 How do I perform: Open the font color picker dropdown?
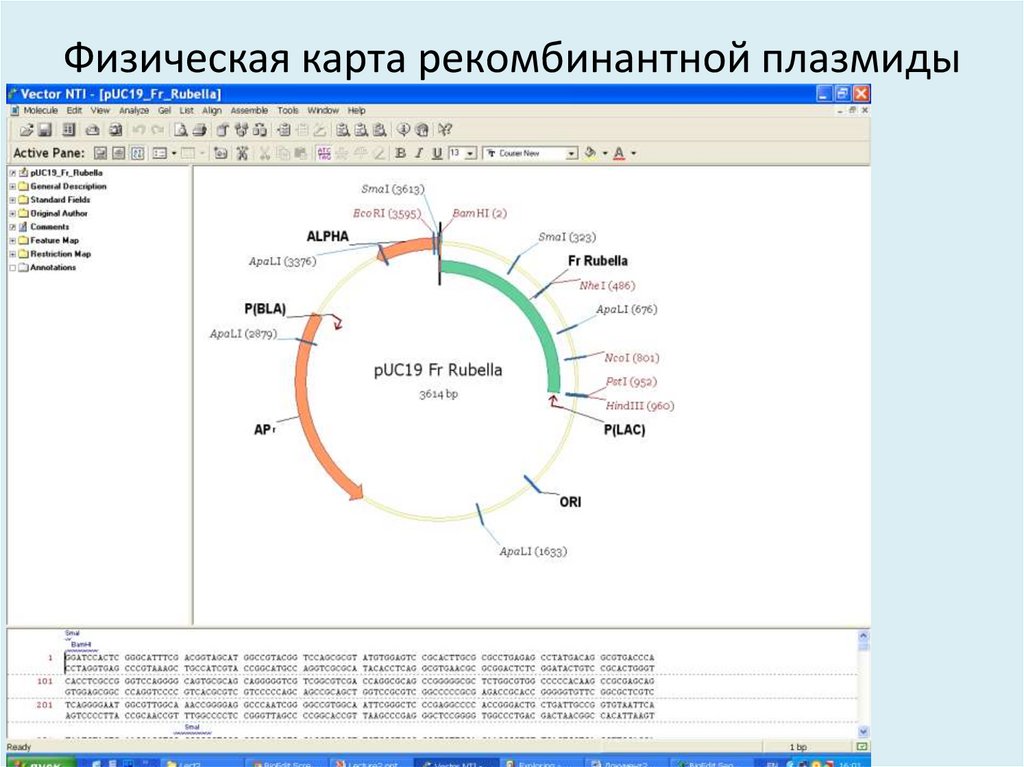[633, 153]
